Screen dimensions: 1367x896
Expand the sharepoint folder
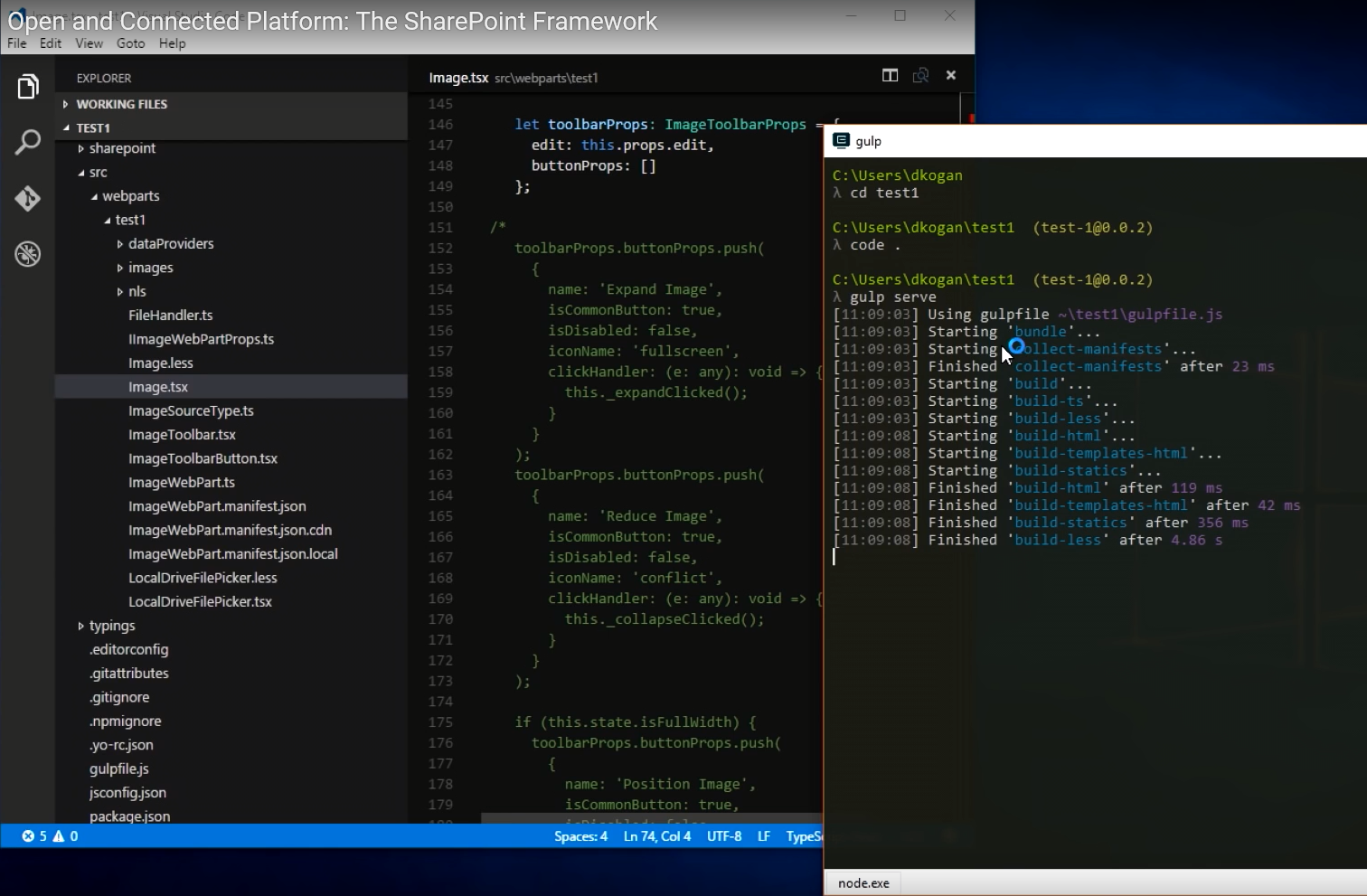[122, 148]
